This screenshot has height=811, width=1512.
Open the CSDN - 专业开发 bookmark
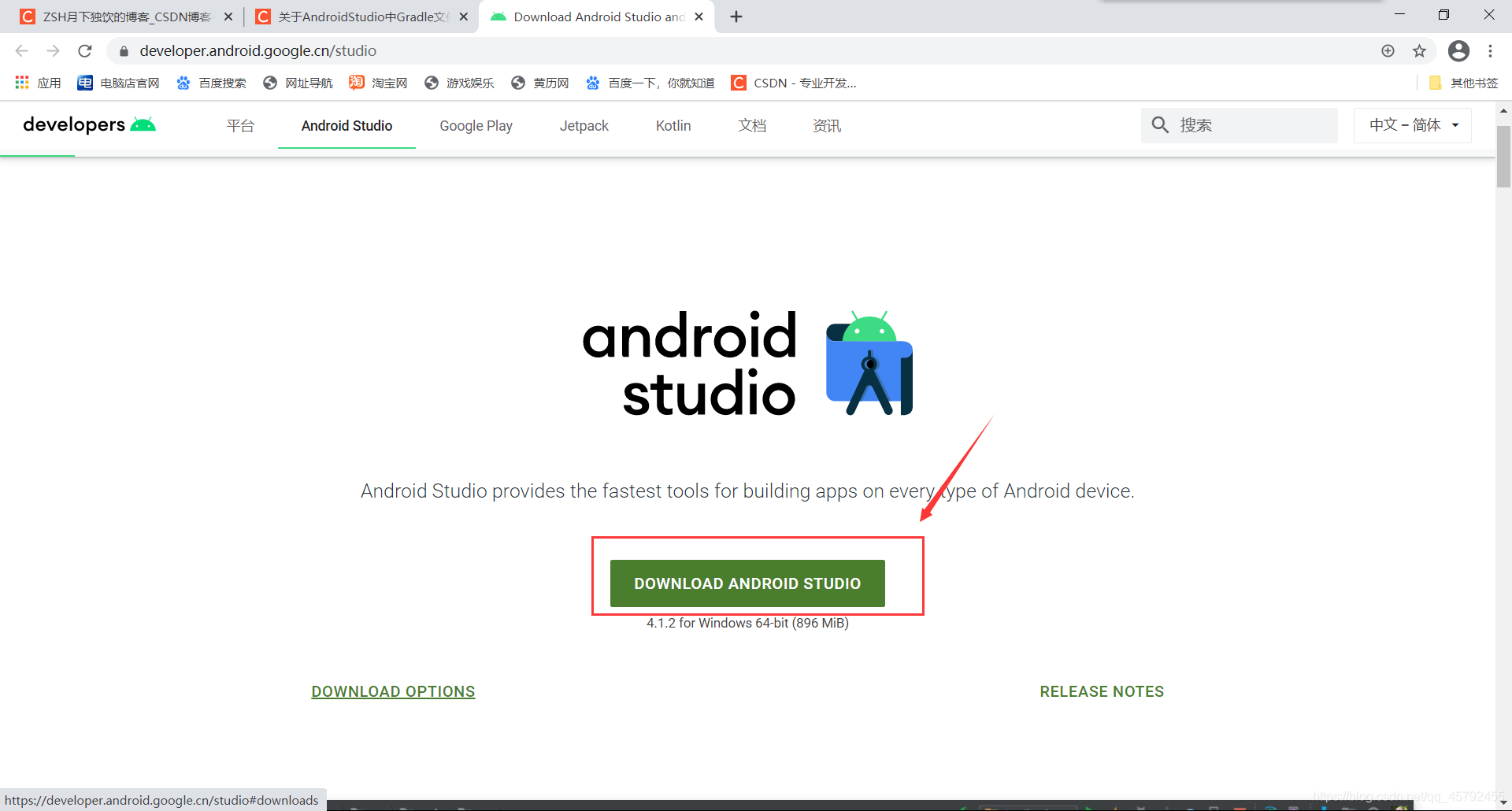[794, 83]
